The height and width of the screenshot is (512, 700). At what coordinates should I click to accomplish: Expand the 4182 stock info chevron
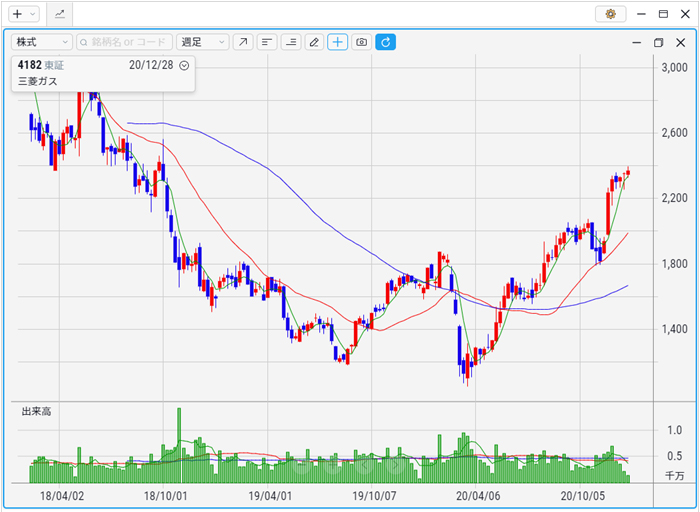(x=184, y=65)
